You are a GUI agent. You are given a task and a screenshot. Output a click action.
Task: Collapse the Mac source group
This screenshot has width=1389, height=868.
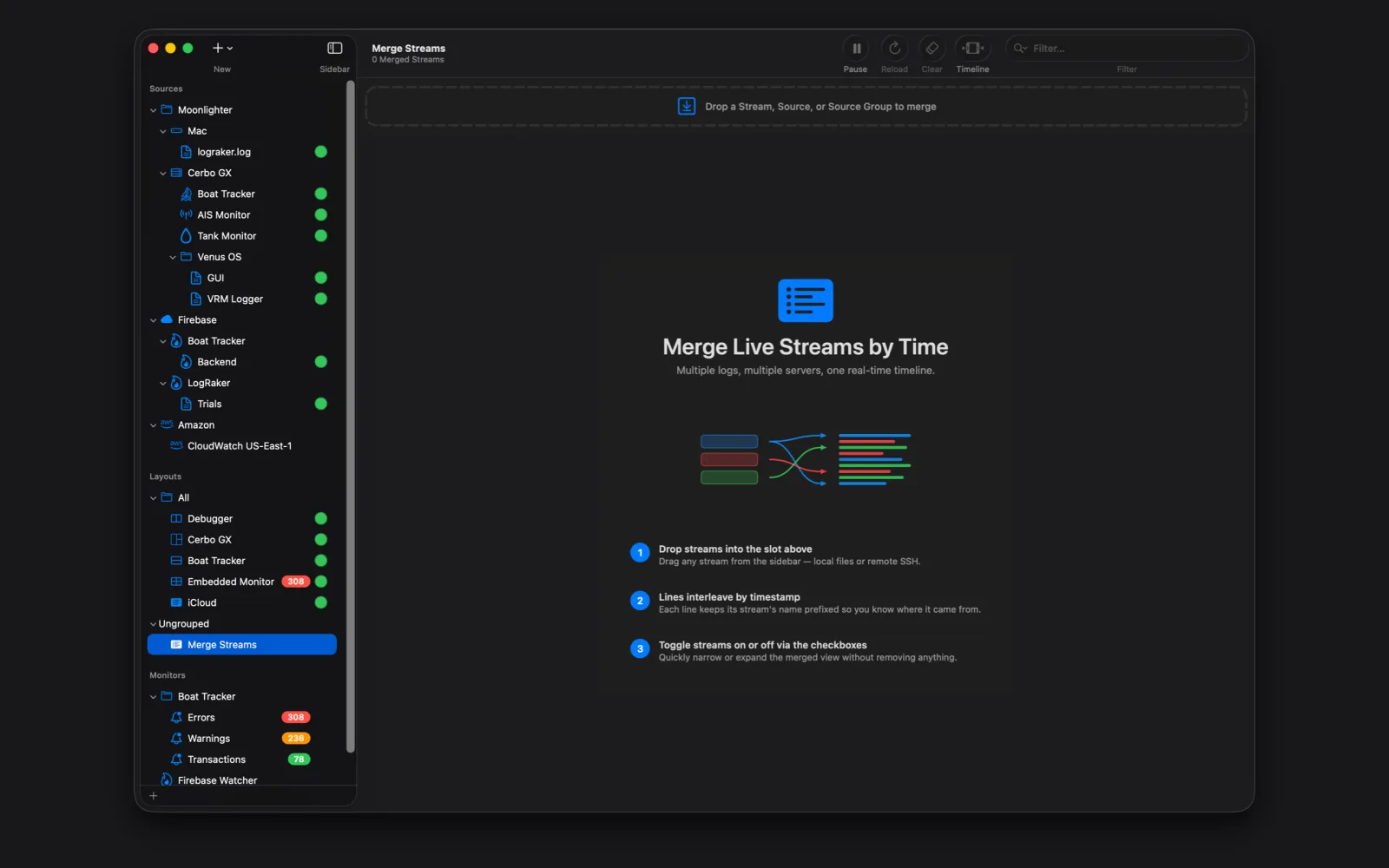pos(163,131)
